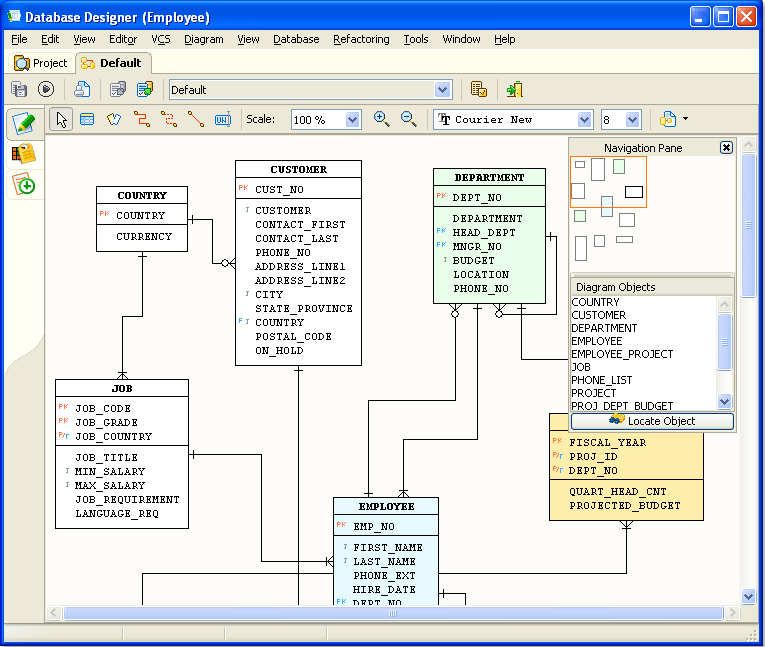765x647 pixels.
Task: Open the Refactoring menu
Action: coord(361,39)
